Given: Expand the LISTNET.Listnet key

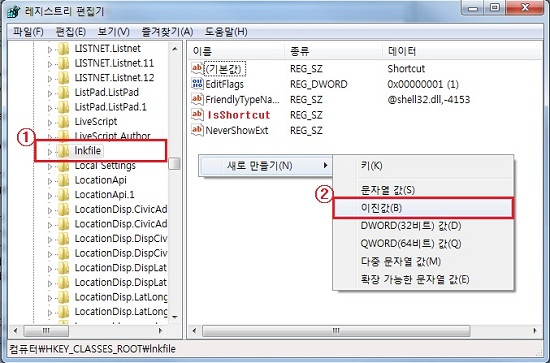Looking at the screenshot, I should click(x=50, y=50).
